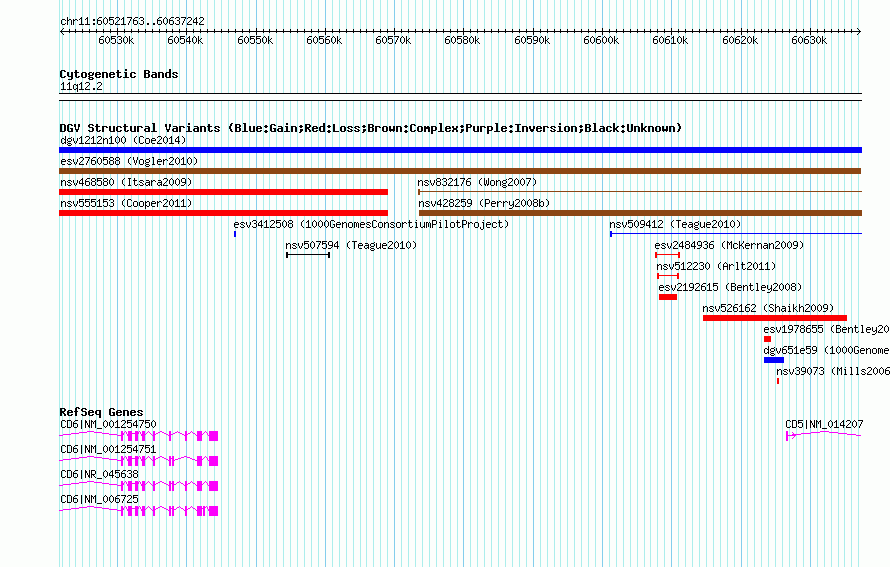Click the nsv512230 (Arlt2011) text label

coord(716,266)
